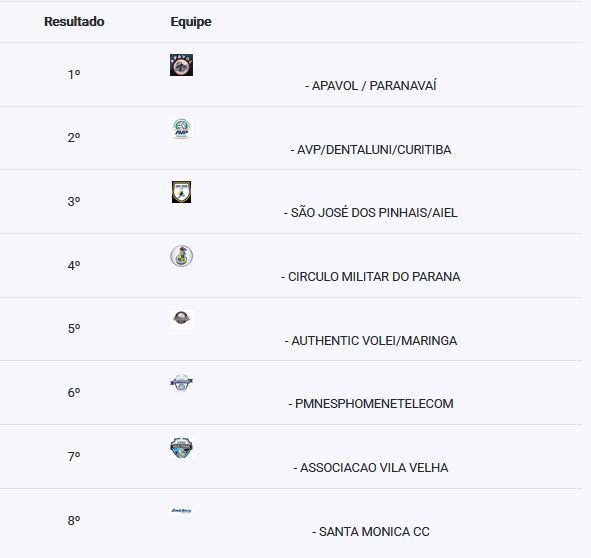Open SÃO JOSÉ DOS PINHAIS/AIEL team entry
Screen dimensions: 591x558
[371, 213]
